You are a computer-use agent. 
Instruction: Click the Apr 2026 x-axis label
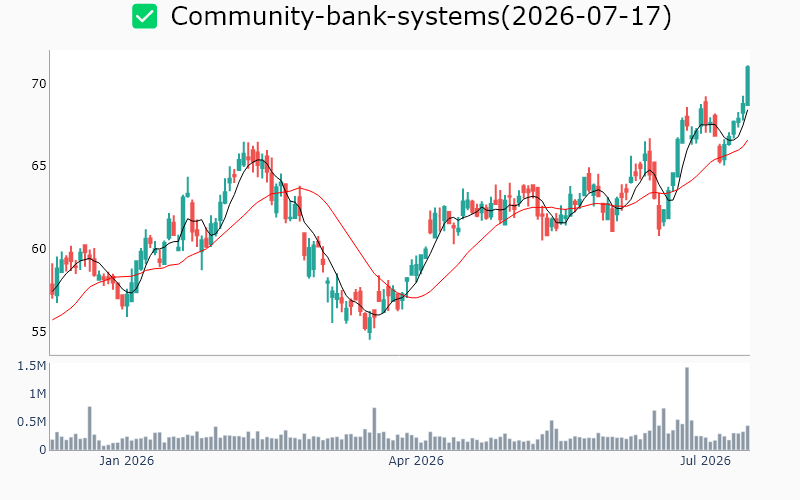pos(416,461)
